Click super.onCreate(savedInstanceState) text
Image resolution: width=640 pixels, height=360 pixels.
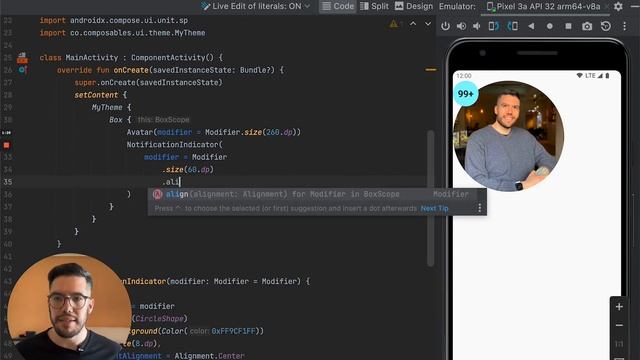point(148,82)
